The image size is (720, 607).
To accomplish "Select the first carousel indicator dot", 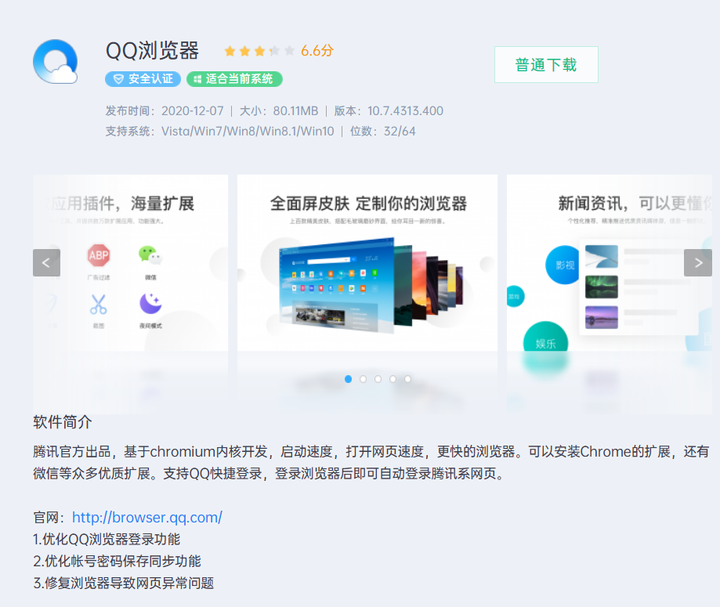I will click(348, 379).
